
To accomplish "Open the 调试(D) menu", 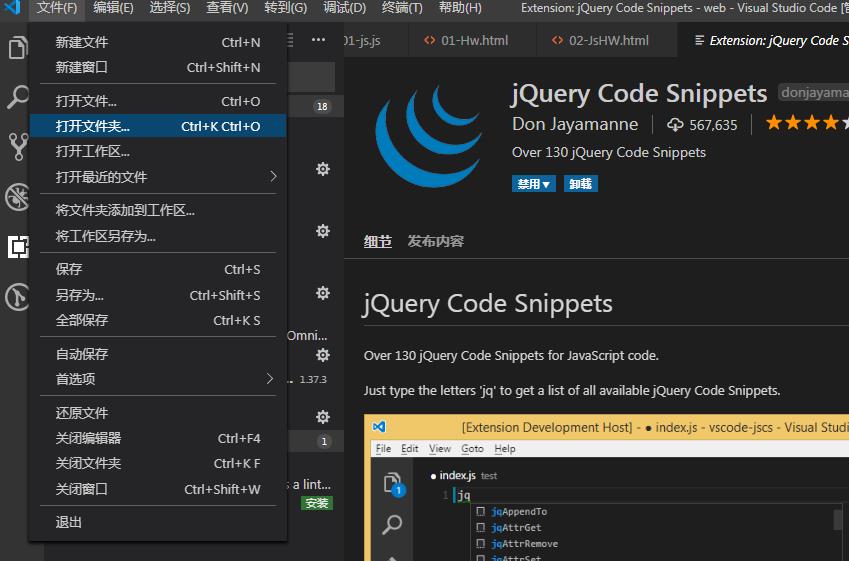I will coord(344,8).
